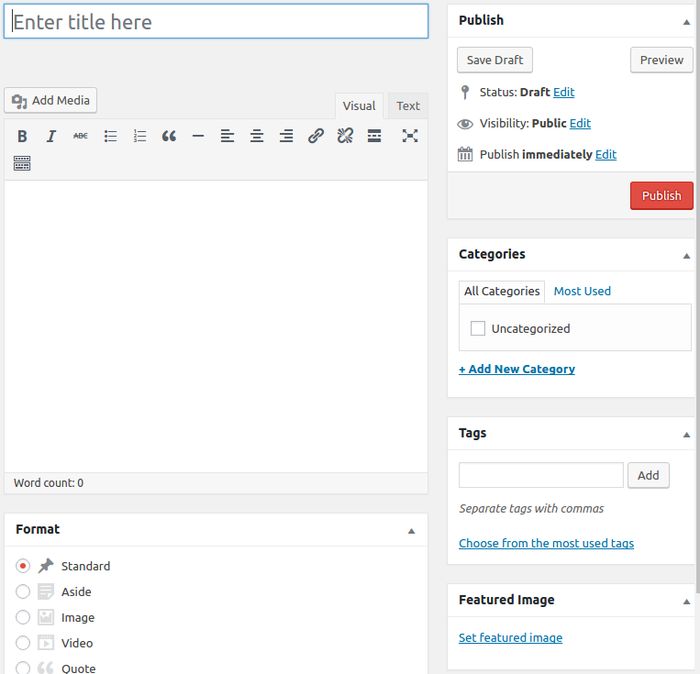This screenshot has height=674, width=700.
Task: Align text right
Action: (286, 136)
